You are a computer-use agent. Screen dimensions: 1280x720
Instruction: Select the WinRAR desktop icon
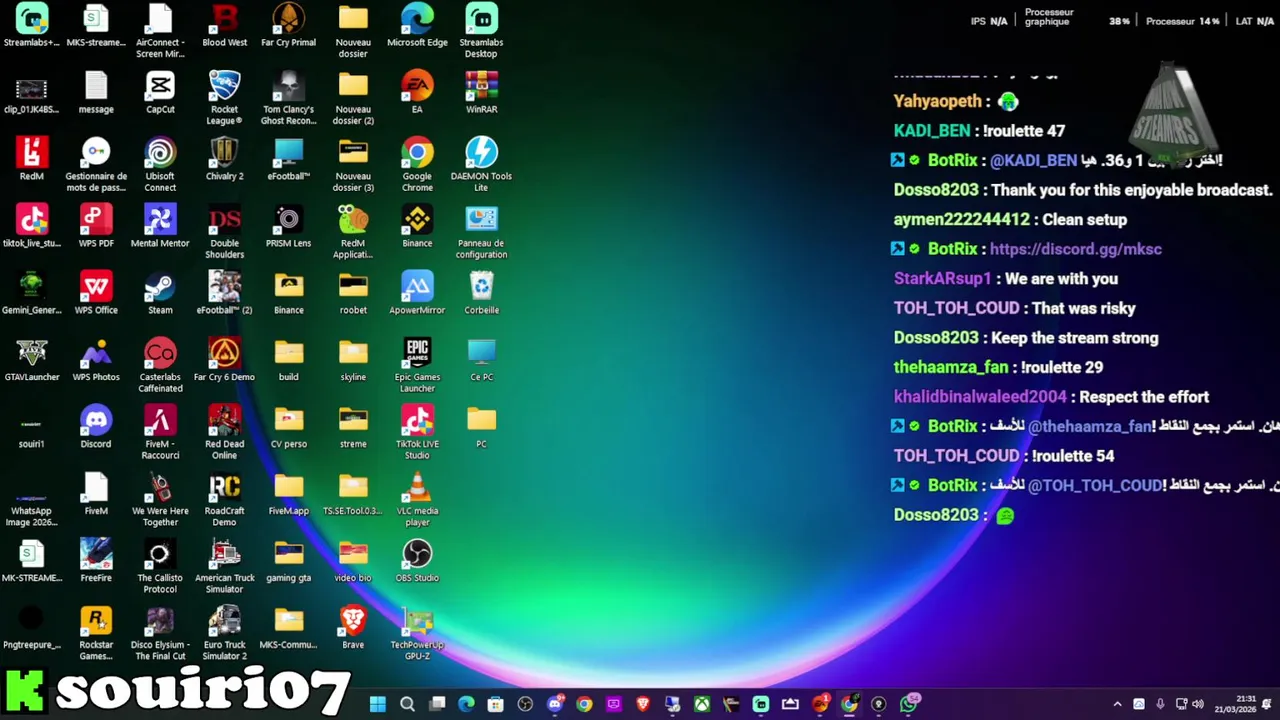point(481,92)
